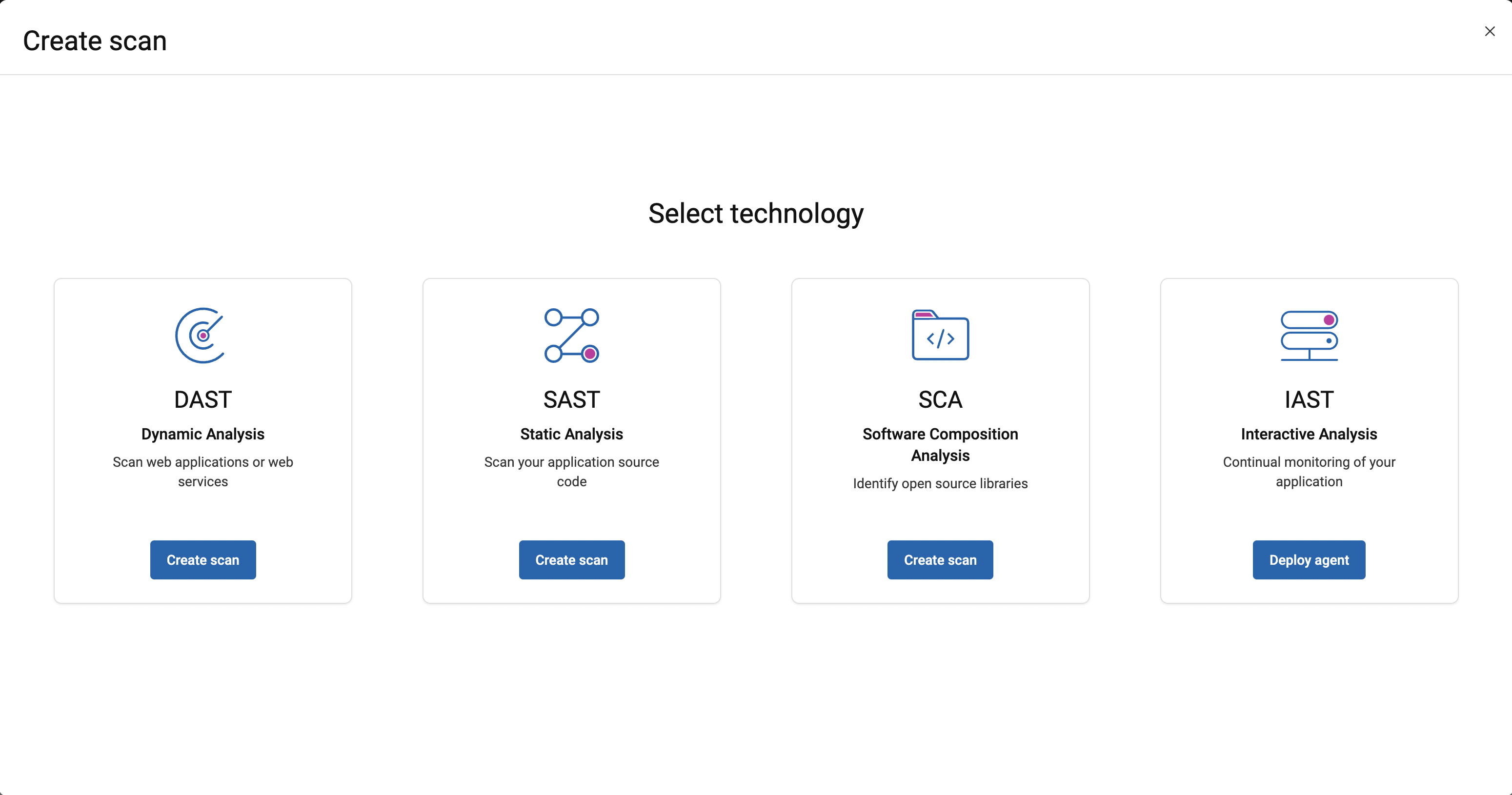The image size is (1512, 795).
Task: Select the IAST heading
Action: click(x=1309, y=399)
